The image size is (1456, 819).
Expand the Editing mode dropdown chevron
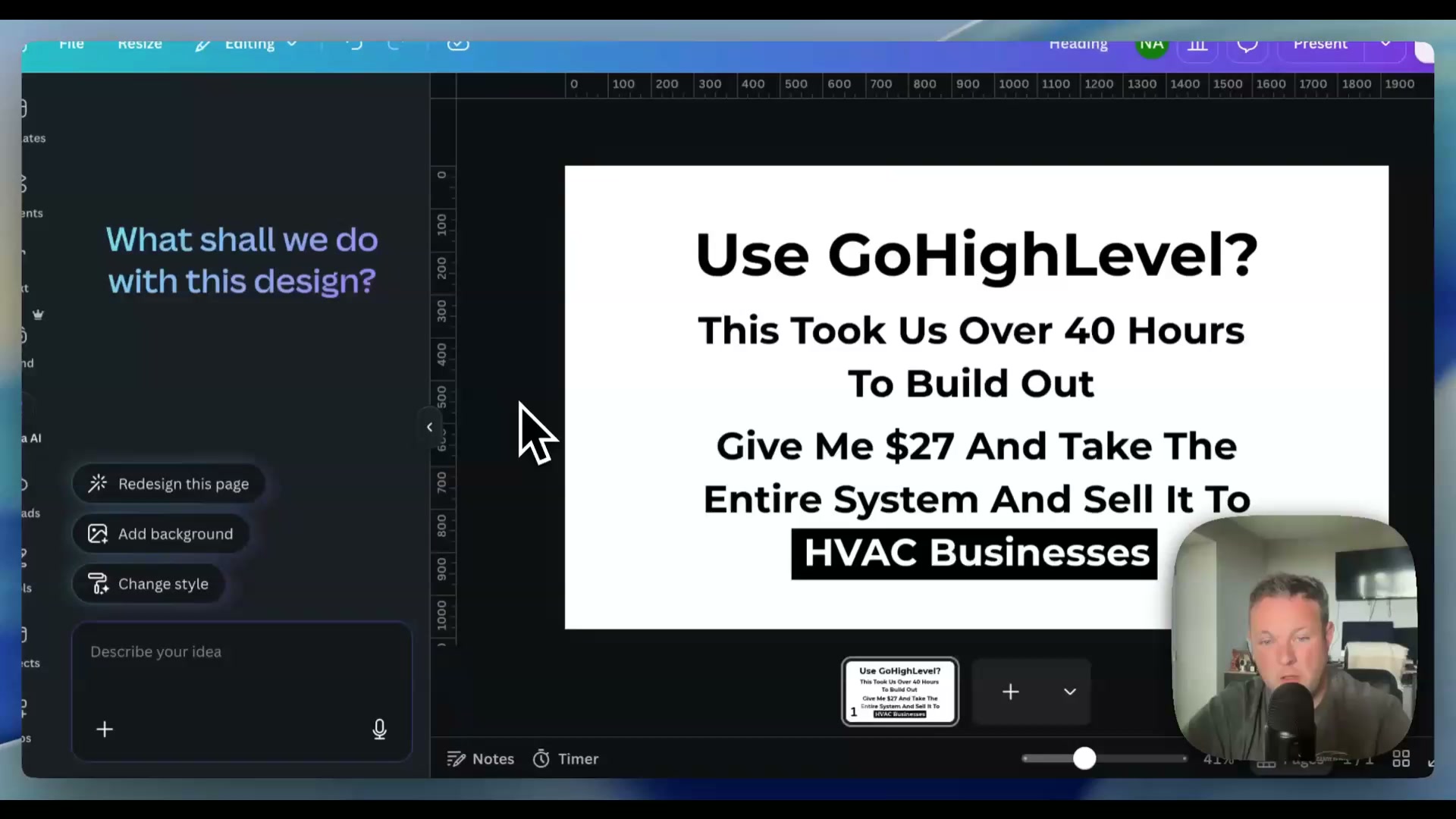coord(291,45)
